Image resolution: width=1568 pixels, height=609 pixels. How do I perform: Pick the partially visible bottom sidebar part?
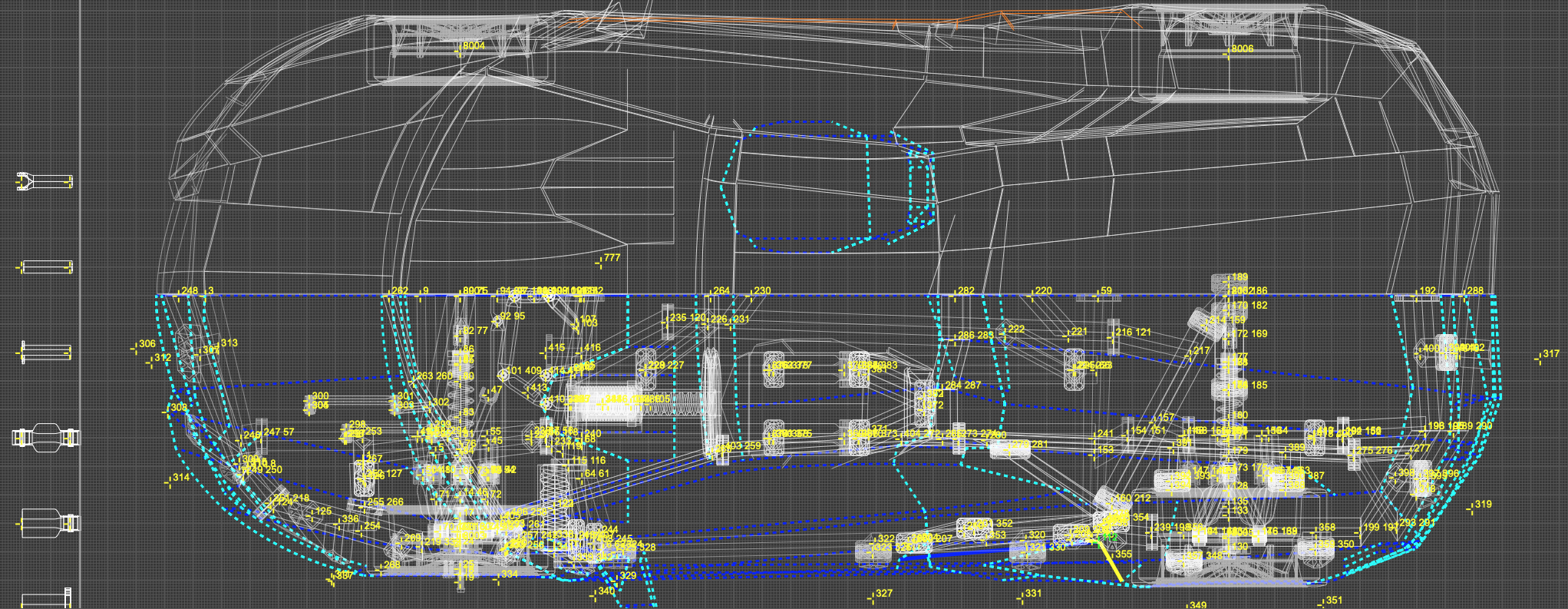tap(45, 599)
